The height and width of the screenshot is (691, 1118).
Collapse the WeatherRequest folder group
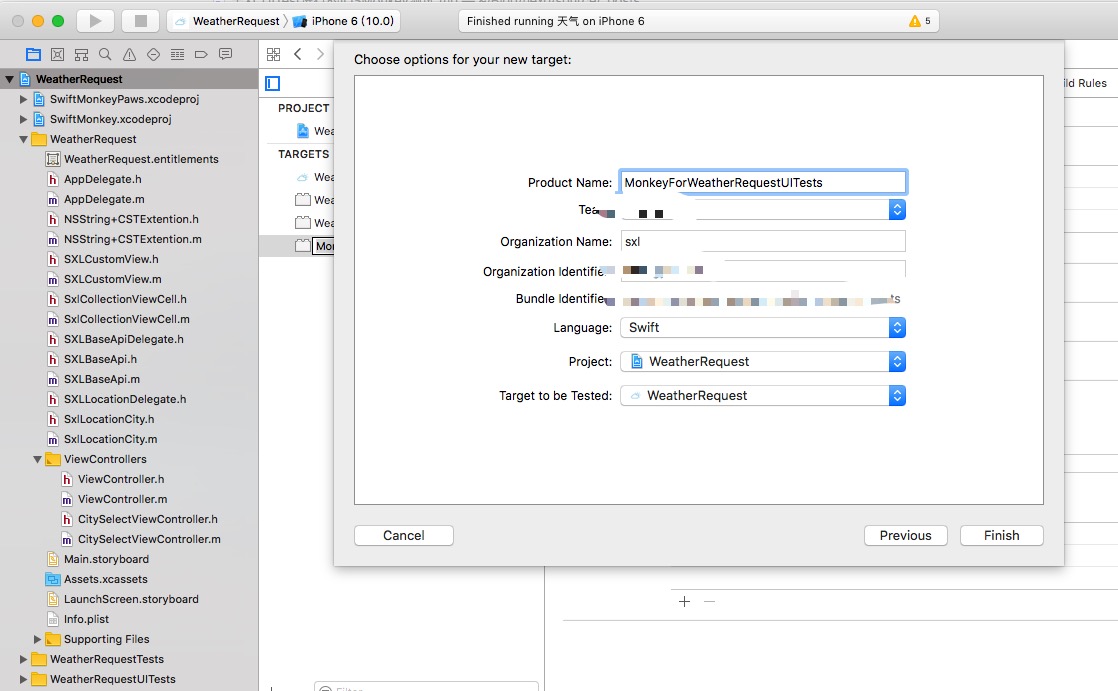23,139
